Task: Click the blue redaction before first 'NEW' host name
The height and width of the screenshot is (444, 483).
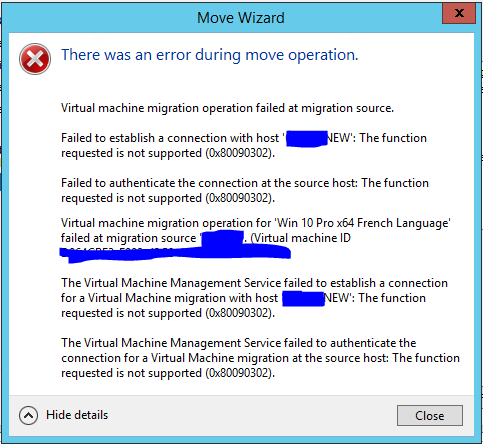Action: pos(307,139)
